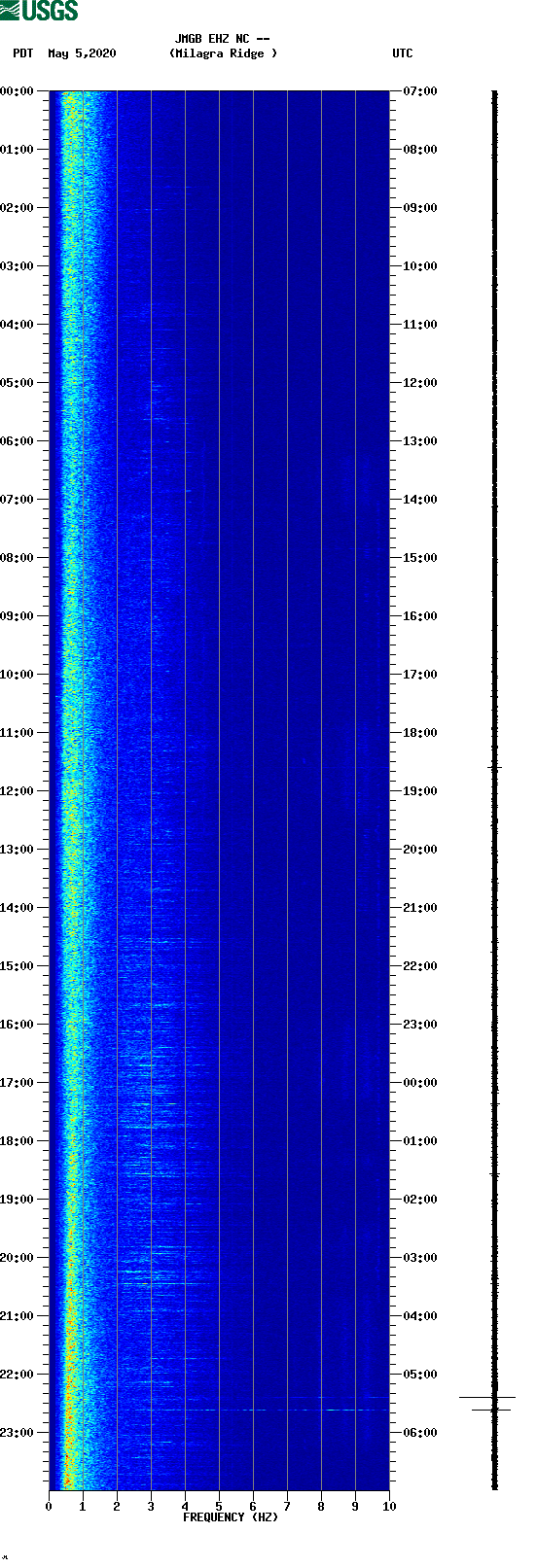Click the USGS logo

(x=39, y=11)
